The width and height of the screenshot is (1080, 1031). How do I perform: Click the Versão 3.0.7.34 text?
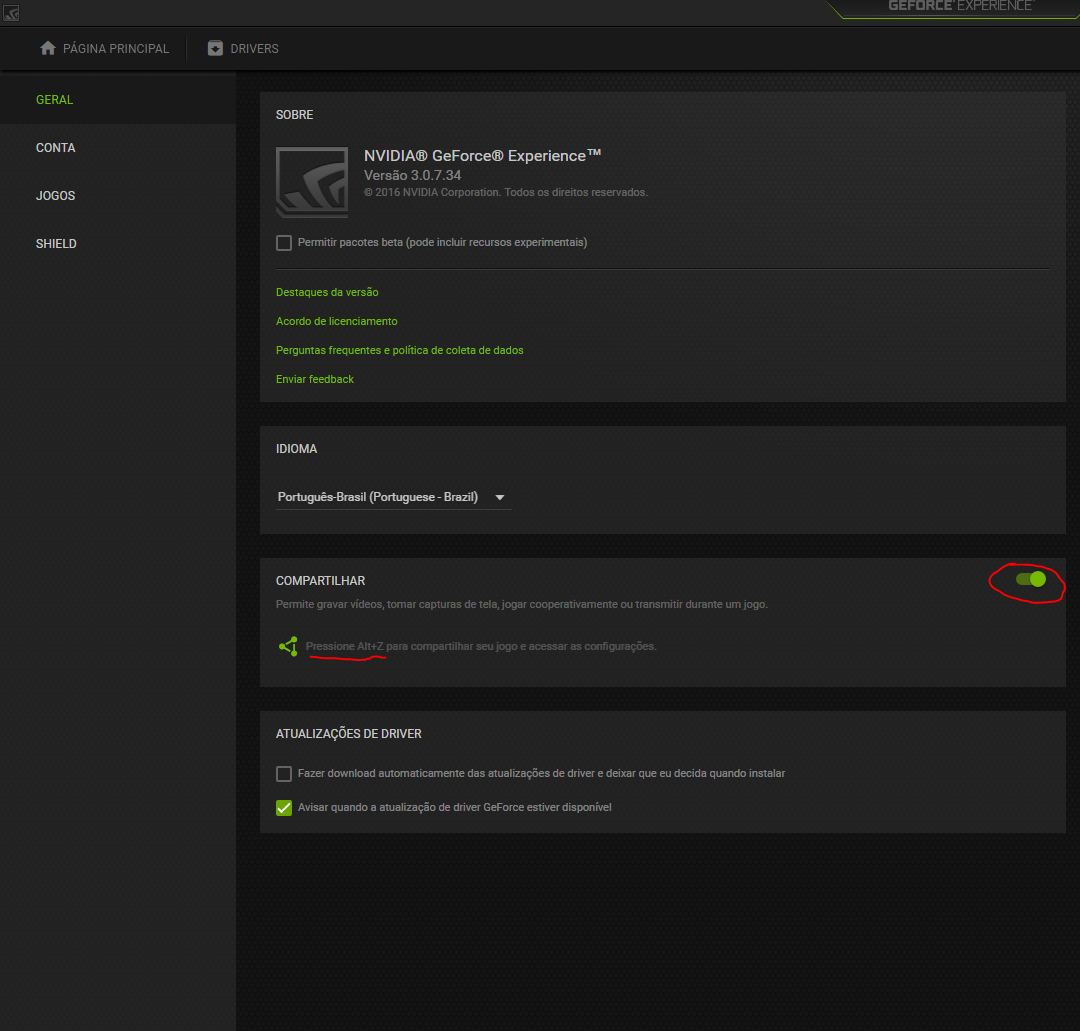[x=413, y=175]
